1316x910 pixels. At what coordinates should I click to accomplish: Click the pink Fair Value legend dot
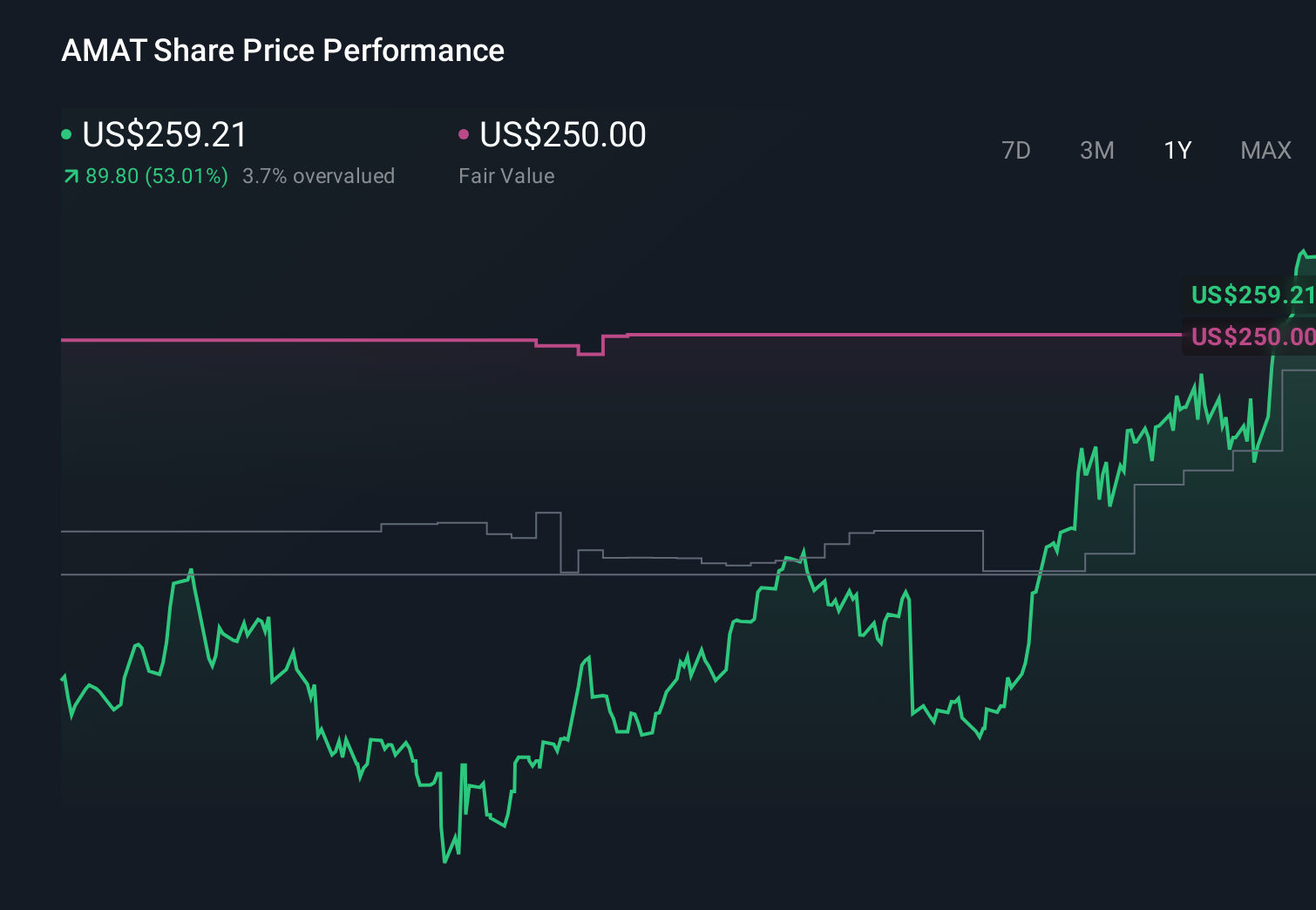[x=465, y=133]
